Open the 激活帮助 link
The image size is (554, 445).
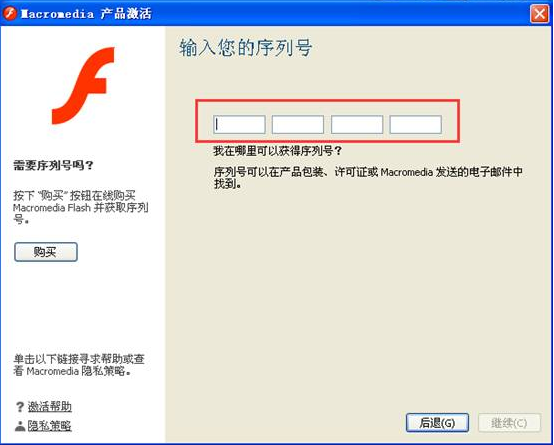pyautogui.click(x=50, y=407)
